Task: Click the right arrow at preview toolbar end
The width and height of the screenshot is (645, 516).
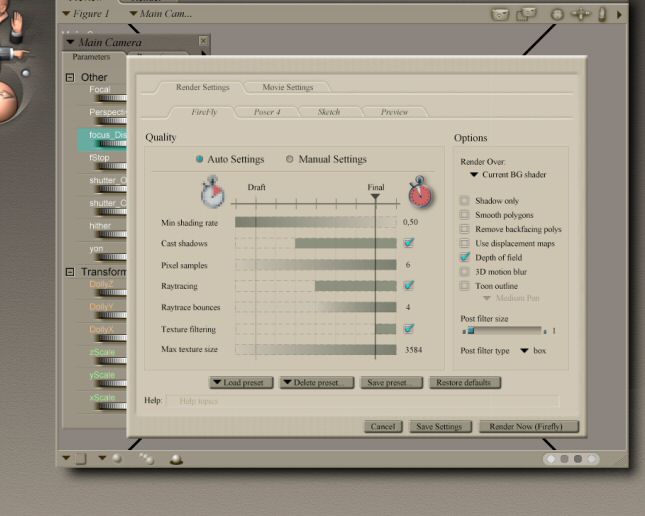Action: pyautogui.click(x=619, y=15)
